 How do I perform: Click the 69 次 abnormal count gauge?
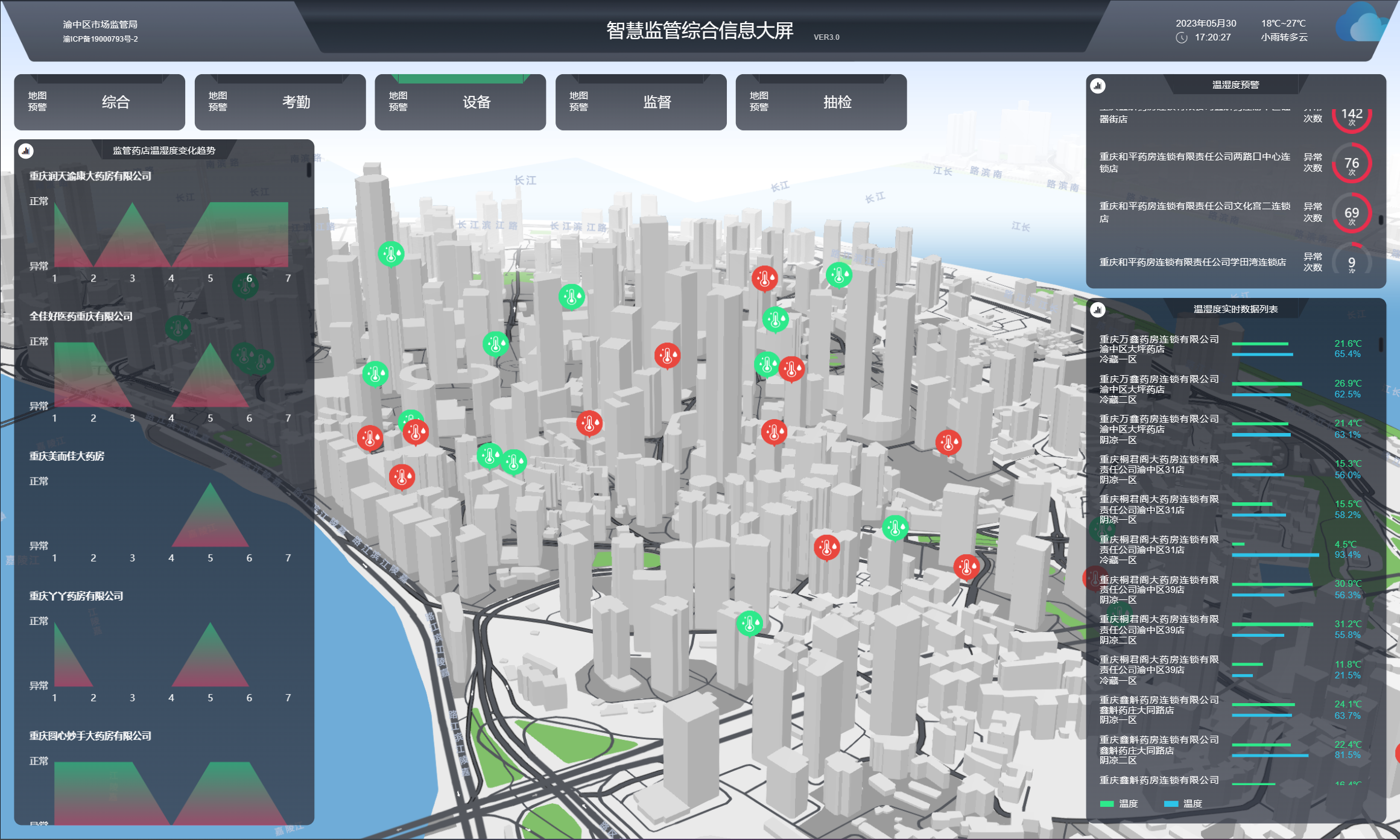coord(1352,213)
